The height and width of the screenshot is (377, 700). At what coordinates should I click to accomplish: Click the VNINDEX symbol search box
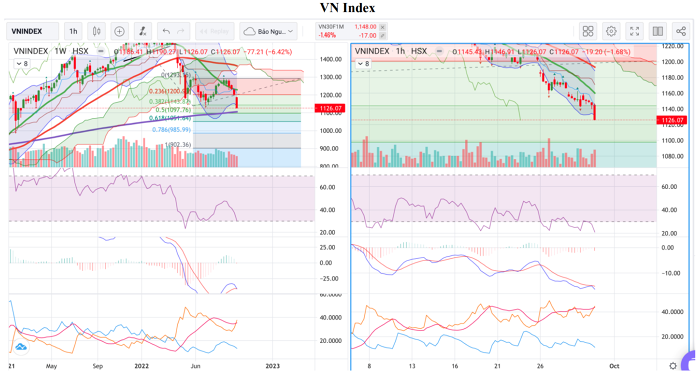(33, 31)
